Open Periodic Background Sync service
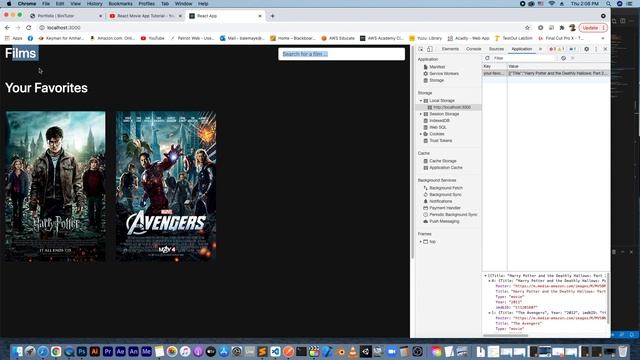This screenshot has width=640, height=360. tap(453, 215)
